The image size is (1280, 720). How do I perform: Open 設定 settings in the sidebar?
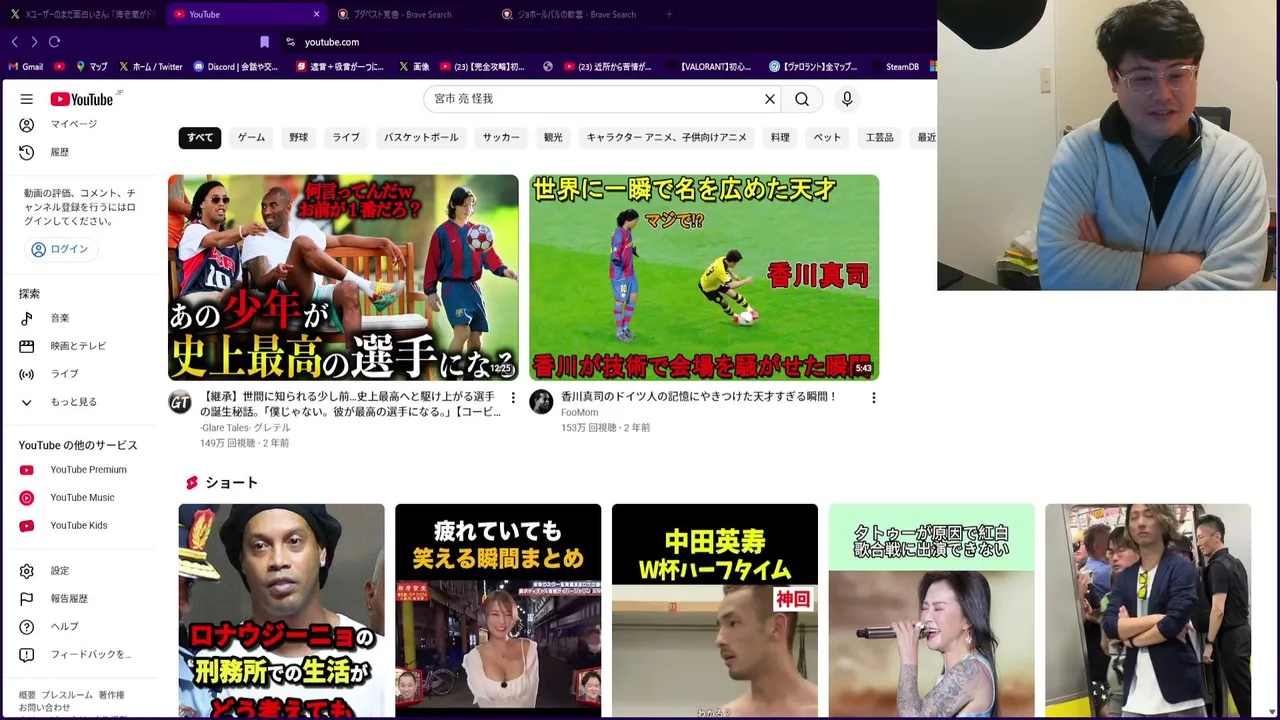[60, 571]
